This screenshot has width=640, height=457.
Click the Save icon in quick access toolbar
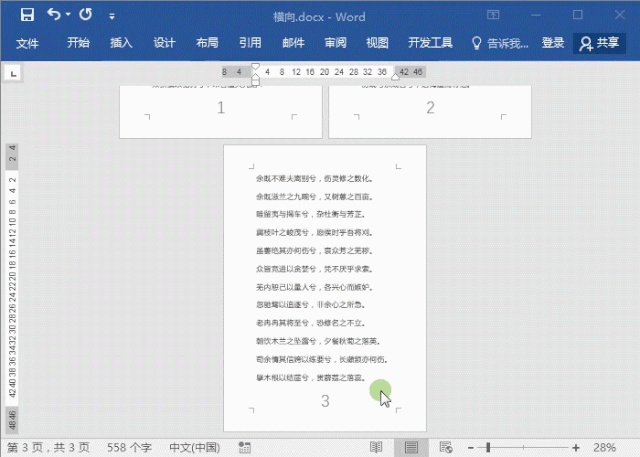point(27,15)
